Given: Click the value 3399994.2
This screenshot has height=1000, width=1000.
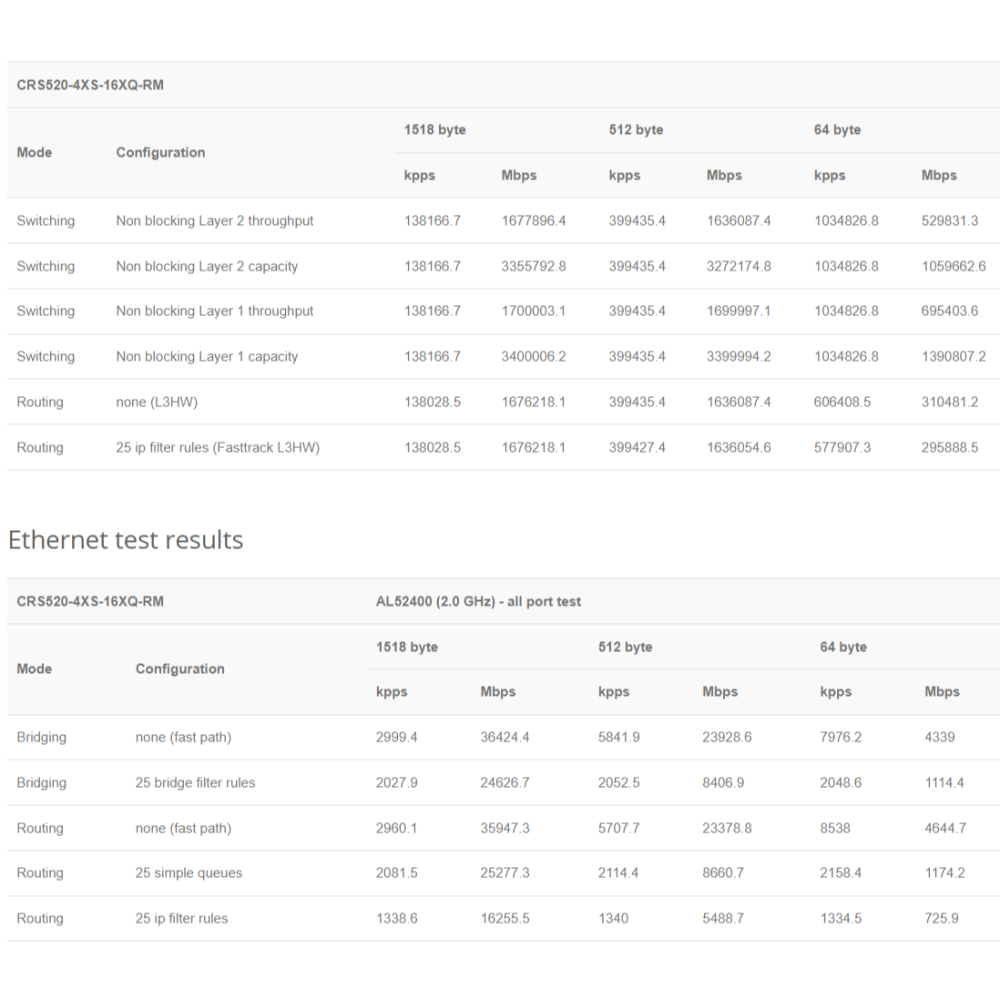Looking at the screenshot, I should click(739, 357).
